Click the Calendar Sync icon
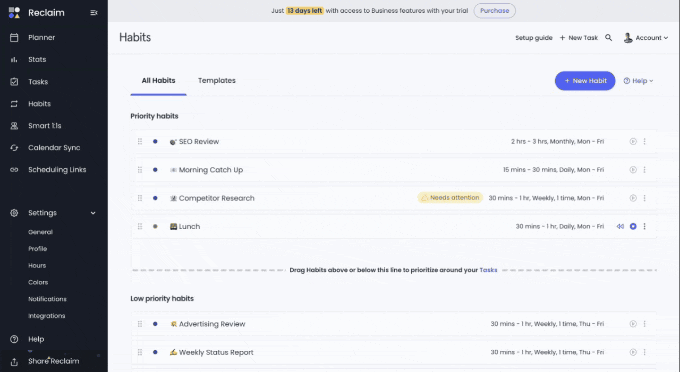Screen dimensions: 680x372 click(14, 147)
